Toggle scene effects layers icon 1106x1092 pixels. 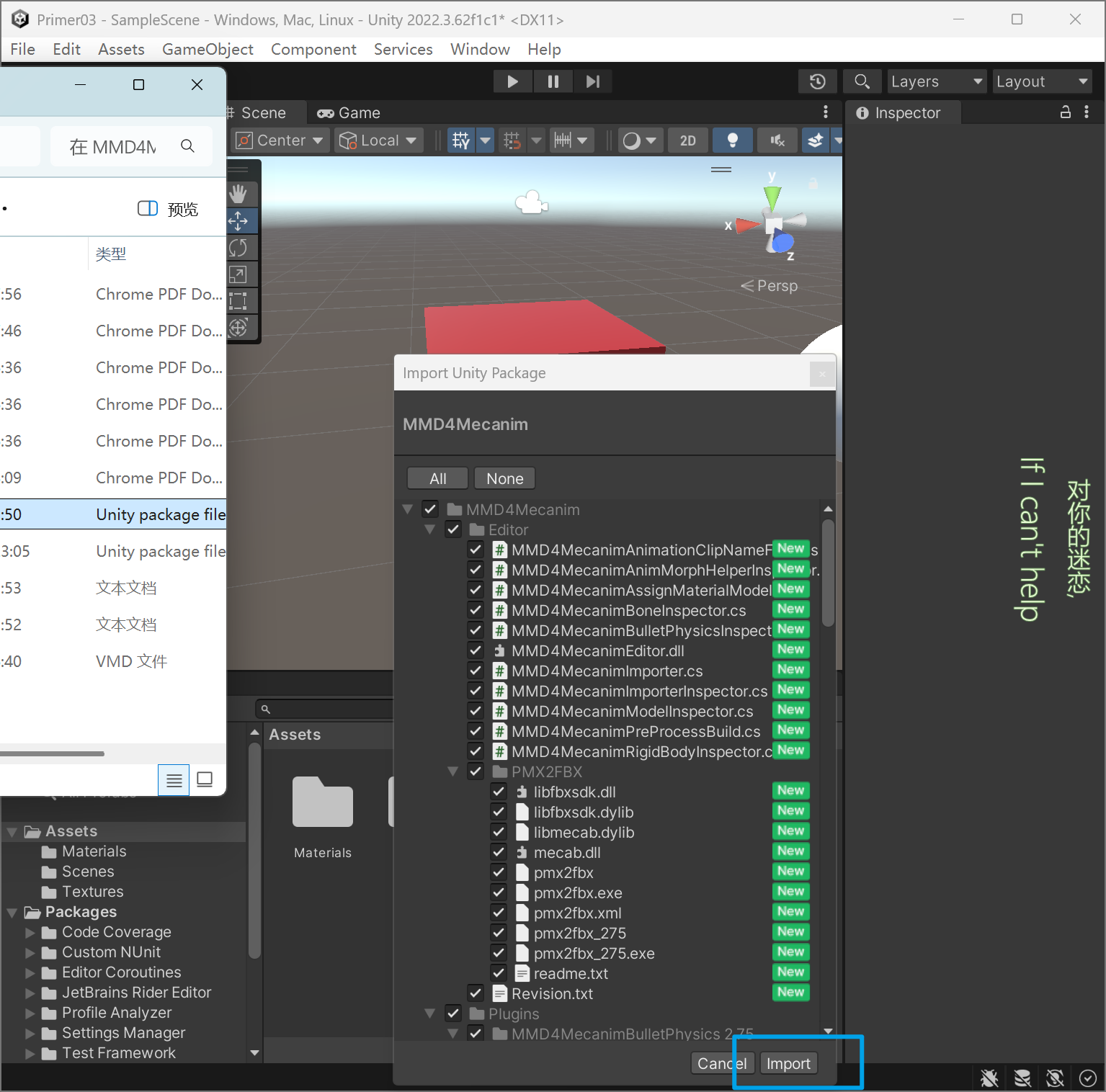(816, 140)
